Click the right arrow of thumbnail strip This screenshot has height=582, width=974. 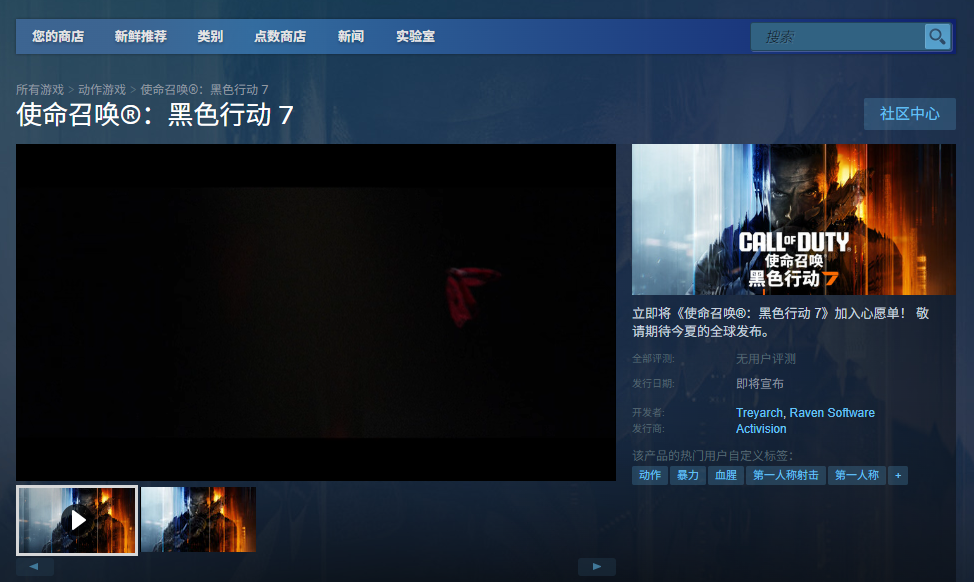(597, 566)
